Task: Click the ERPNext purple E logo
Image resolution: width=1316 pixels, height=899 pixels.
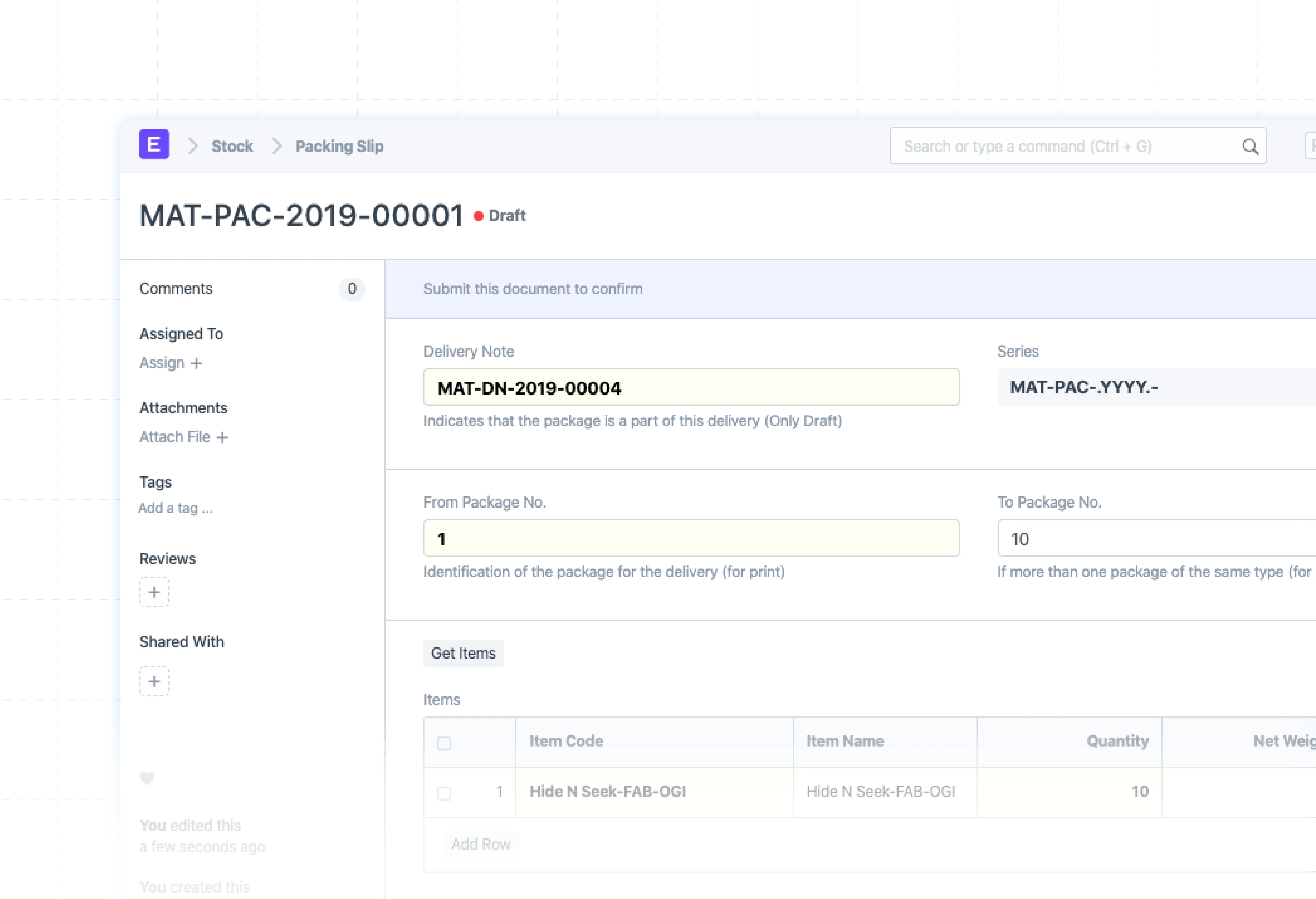Action: (154, 144)
